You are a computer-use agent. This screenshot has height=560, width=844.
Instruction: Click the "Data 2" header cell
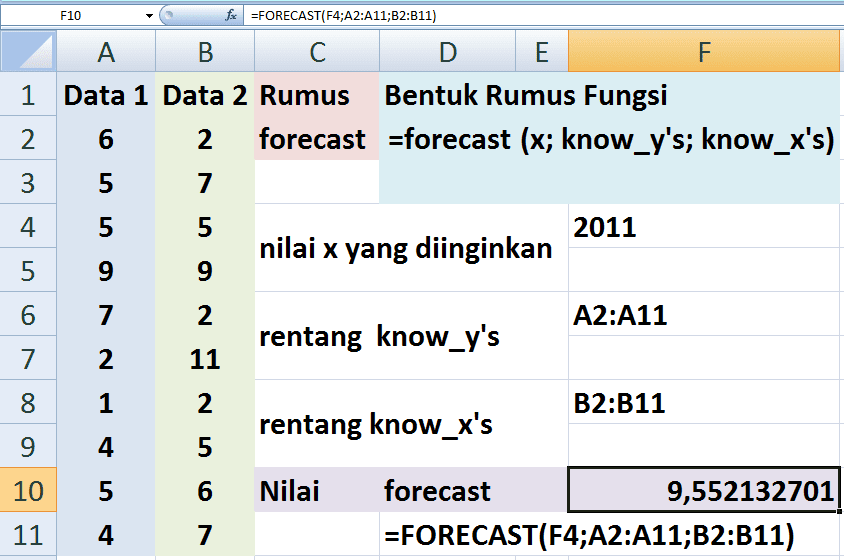click(205, 95)
